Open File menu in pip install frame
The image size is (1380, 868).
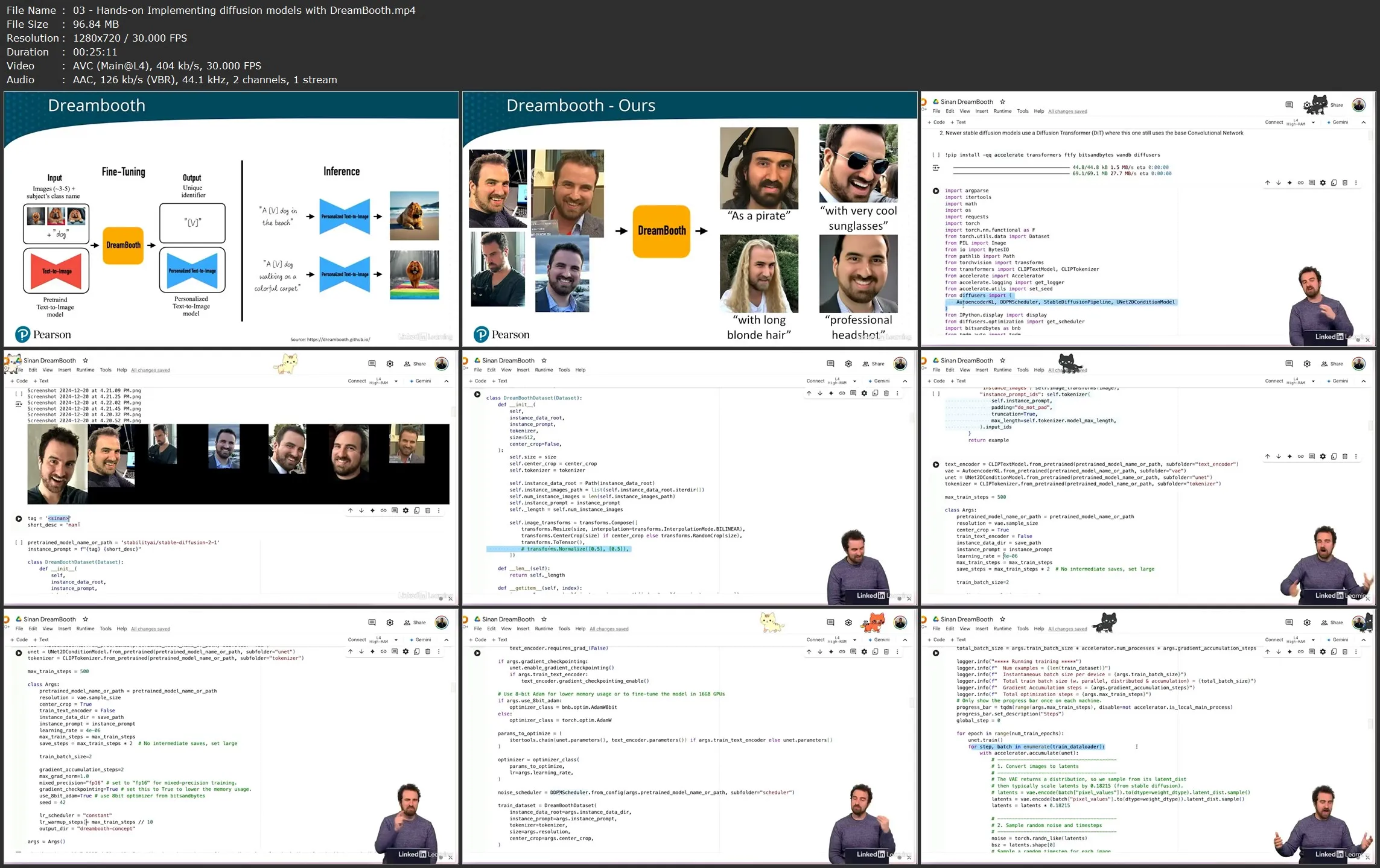pos(936,112)
